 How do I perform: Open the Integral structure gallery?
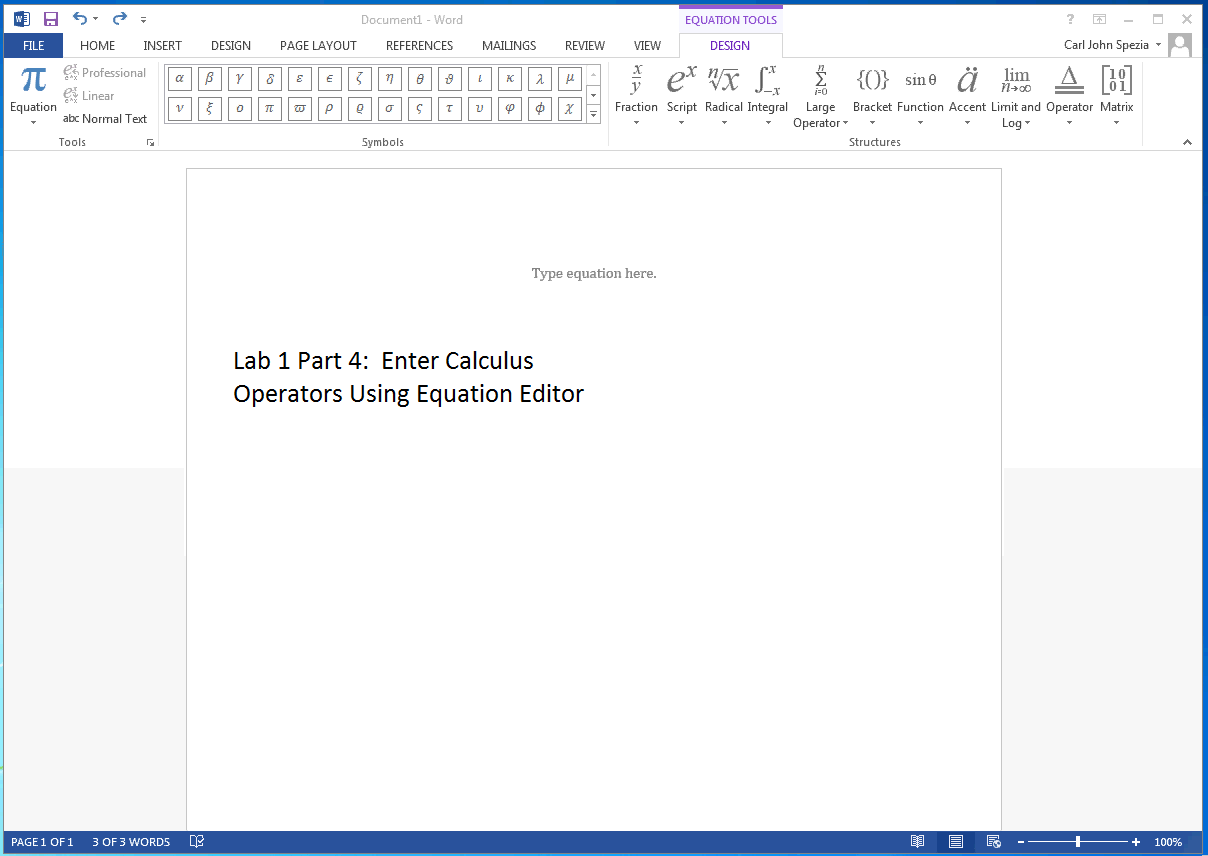(x=767, y=95)
